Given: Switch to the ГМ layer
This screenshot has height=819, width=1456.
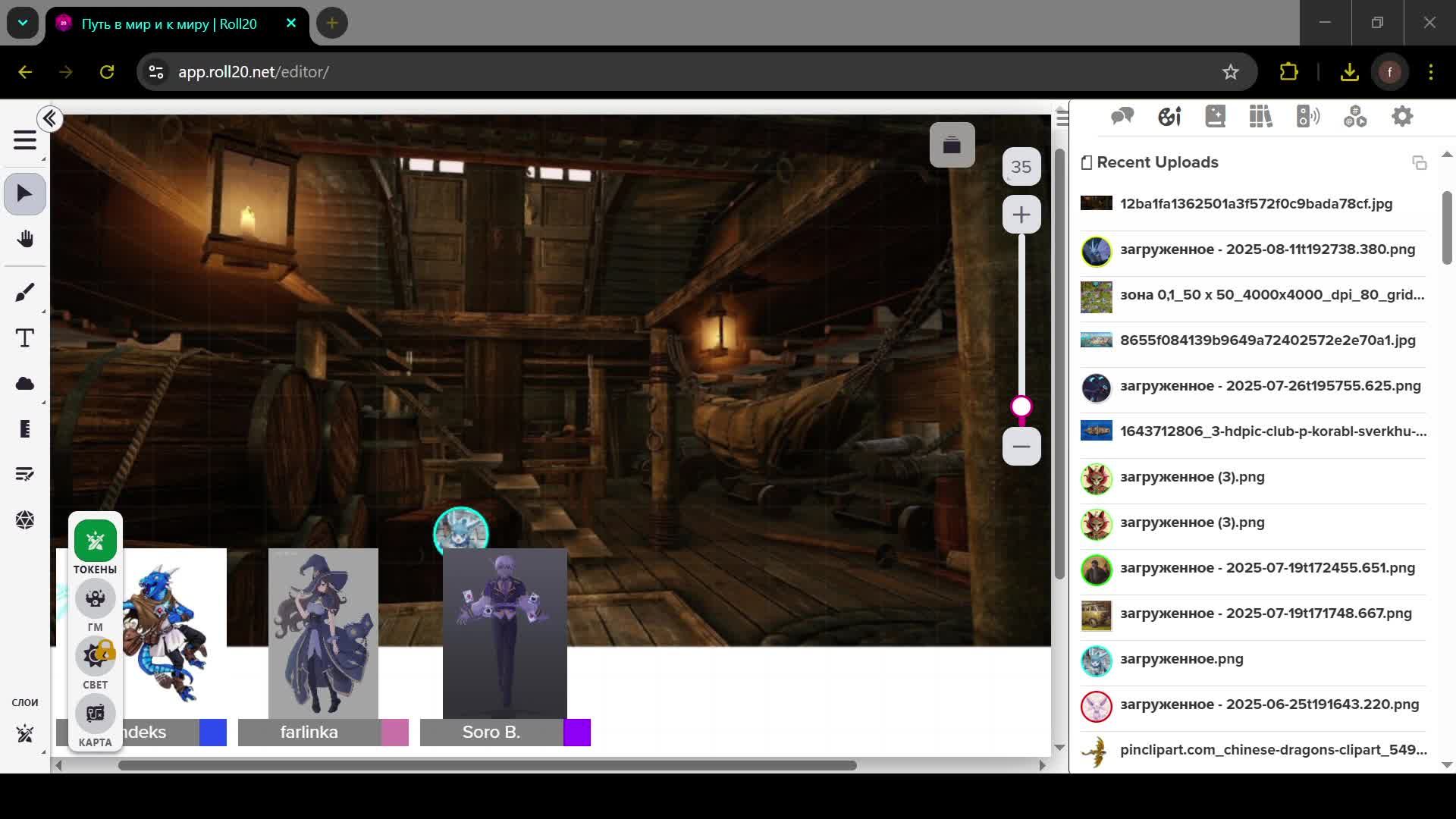Looking at the screenshot, I should [x=95, y=599].
